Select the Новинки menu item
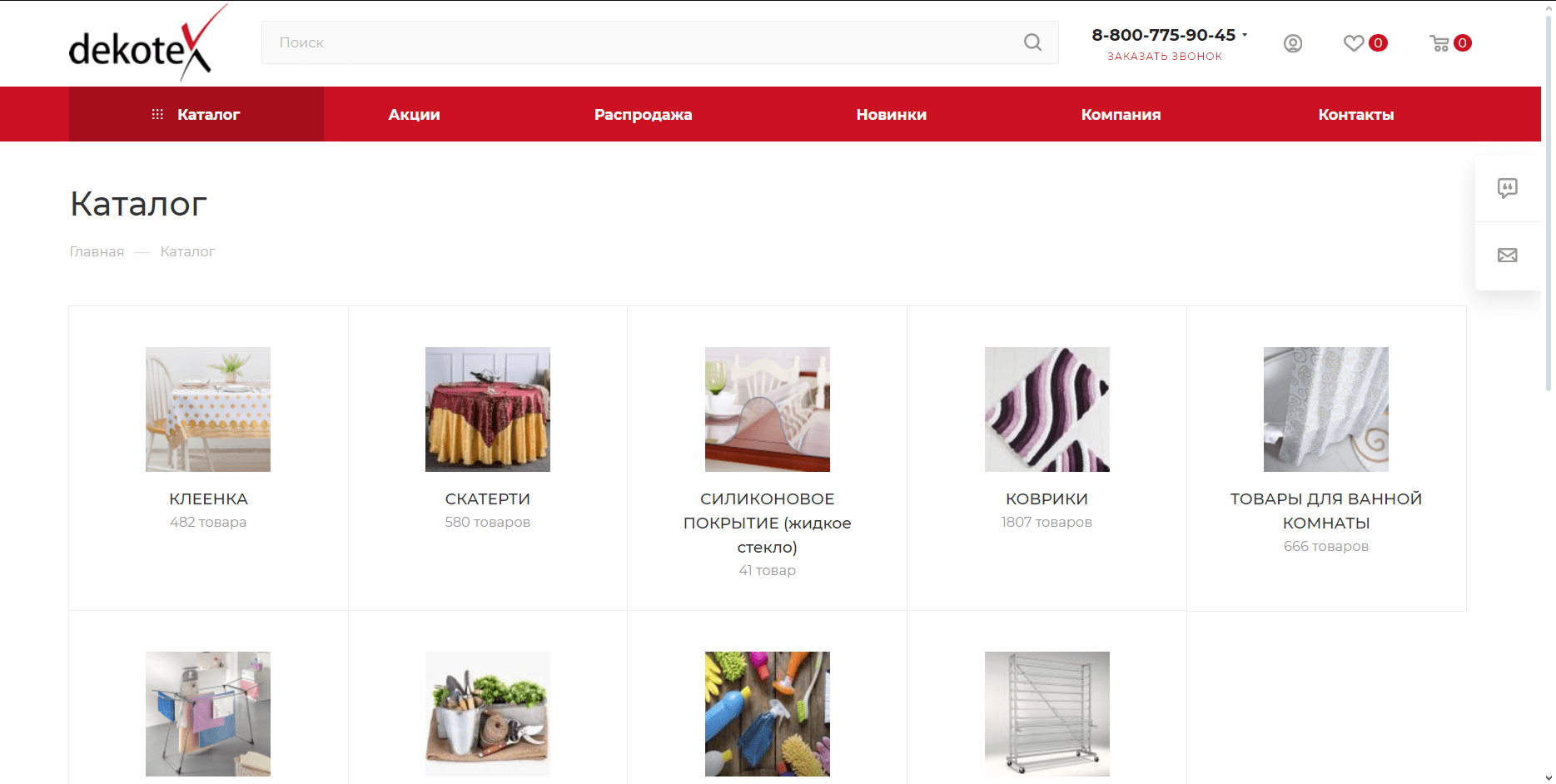 (891, 115)
